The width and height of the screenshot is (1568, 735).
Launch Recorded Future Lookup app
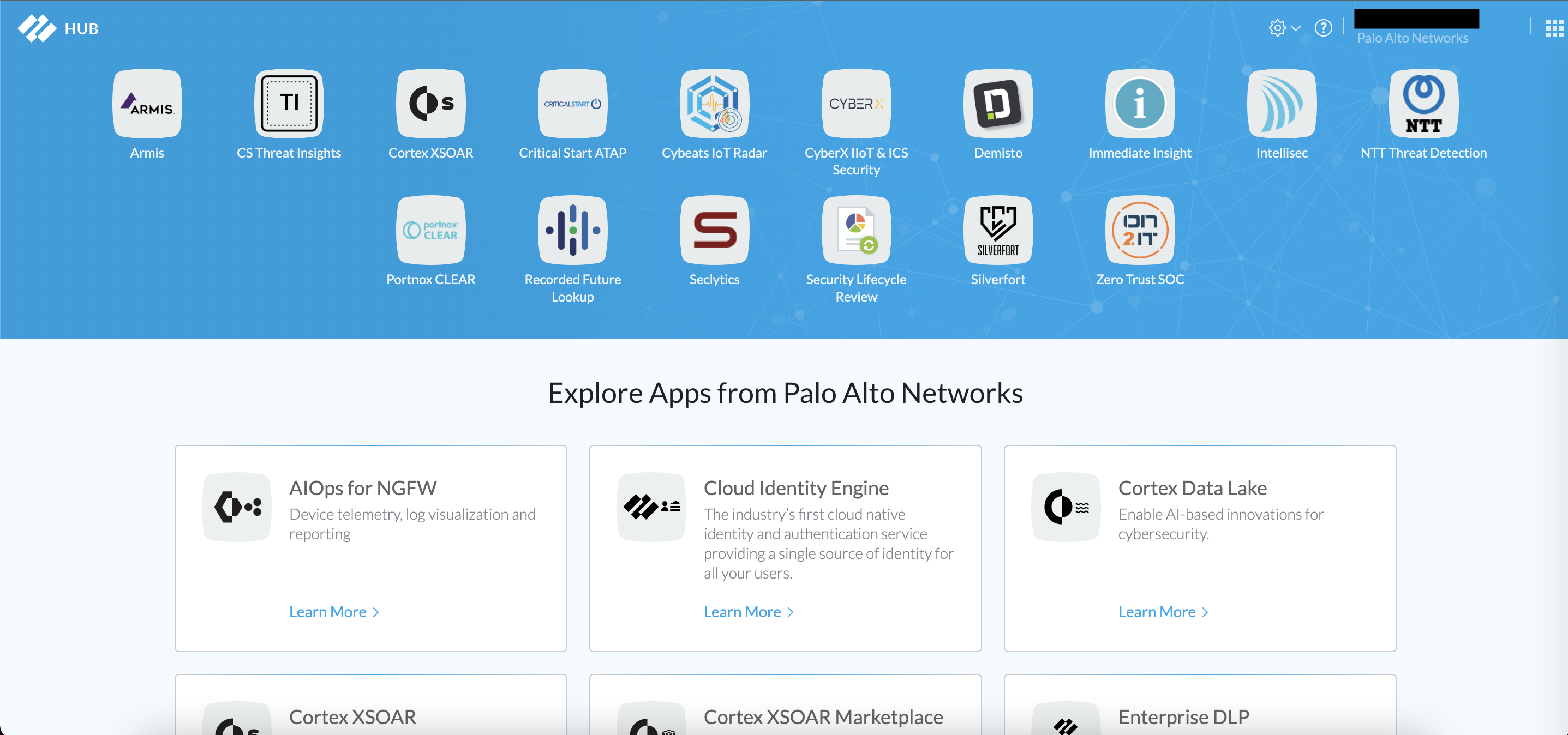pos(572,230)
